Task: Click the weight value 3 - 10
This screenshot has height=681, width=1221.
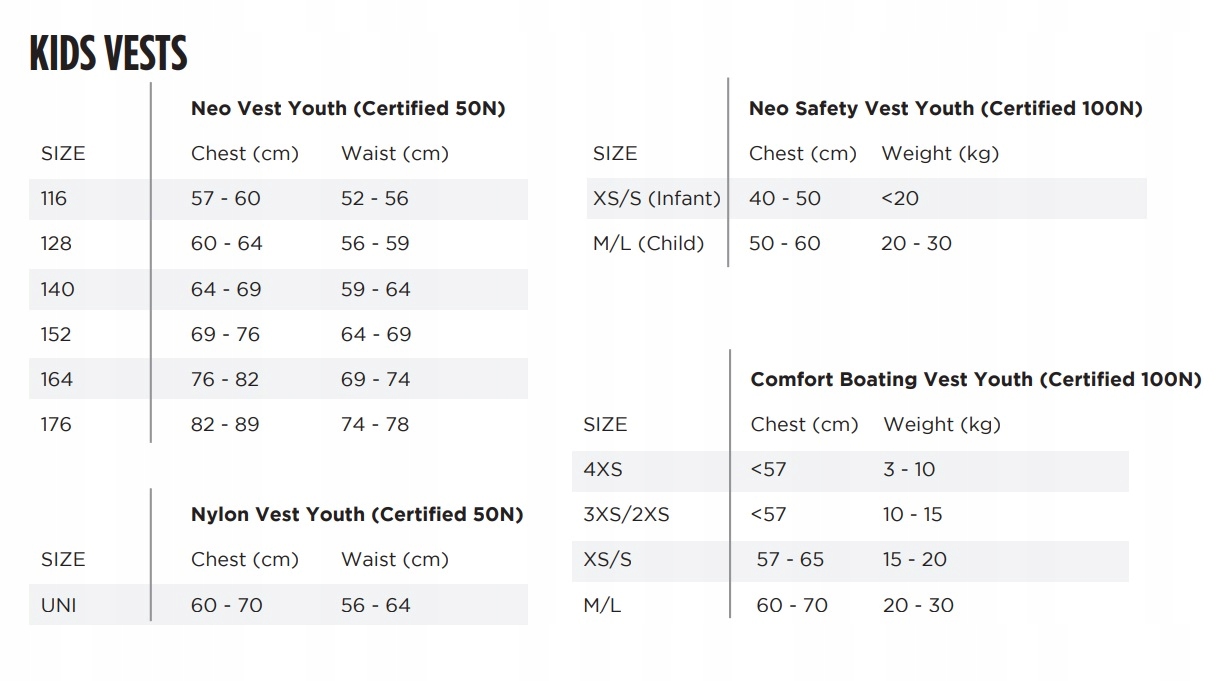Action: coord(909,469)
